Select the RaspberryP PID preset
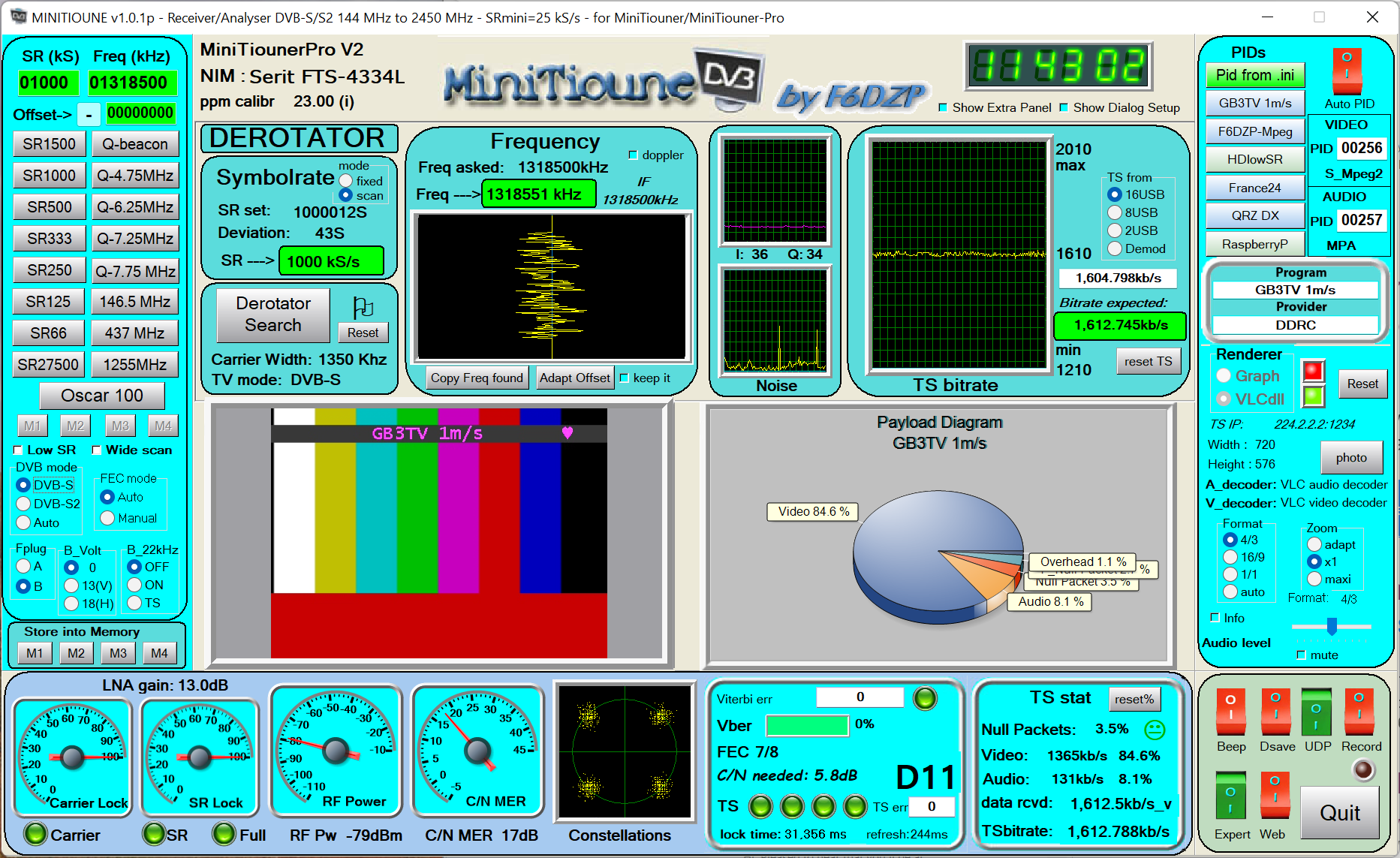The width and height of the screenshot is (1400, 858). click(1255, 244)
